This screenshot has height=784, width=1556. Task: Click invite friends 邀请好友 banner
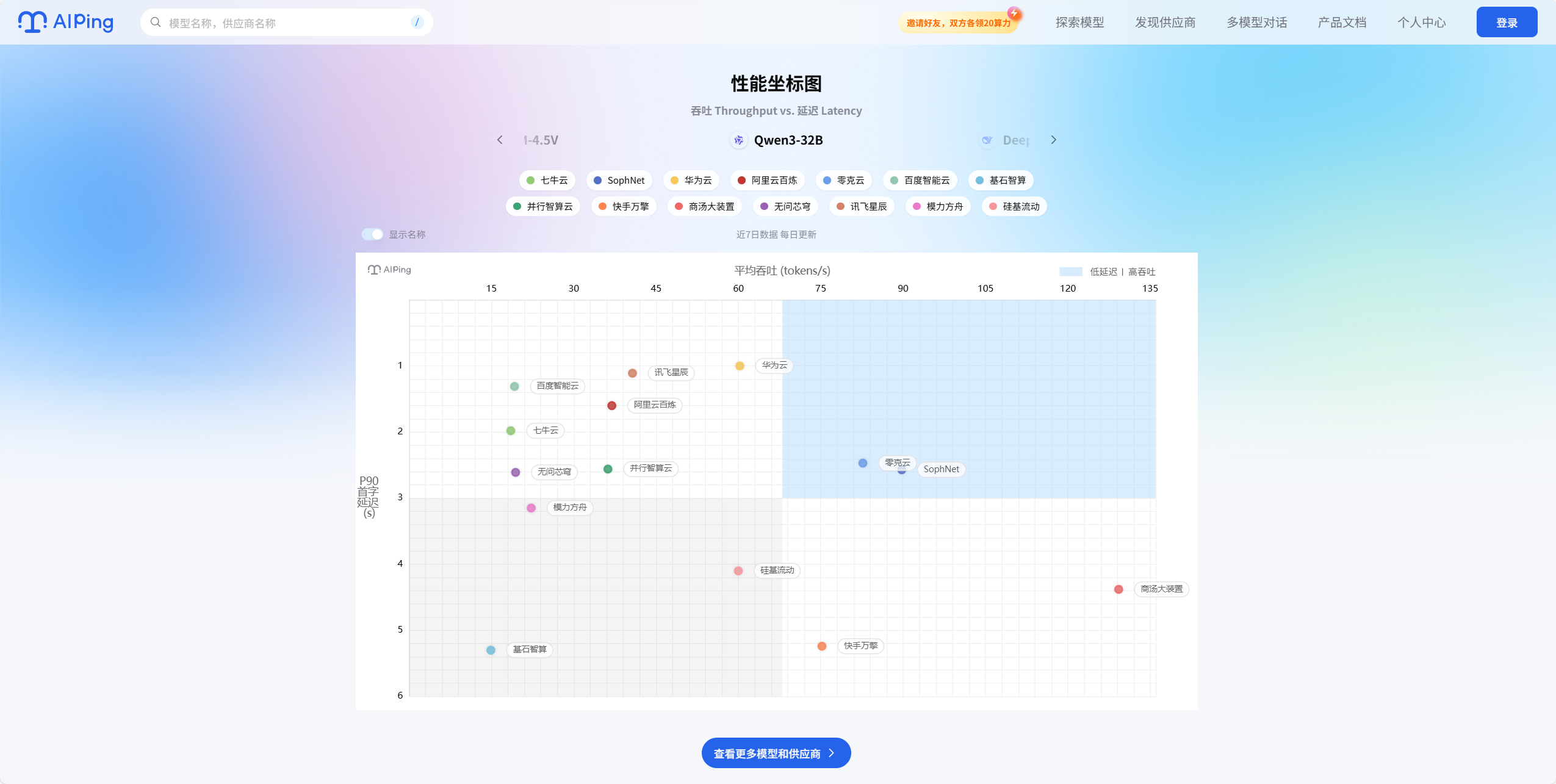point(958,23)
